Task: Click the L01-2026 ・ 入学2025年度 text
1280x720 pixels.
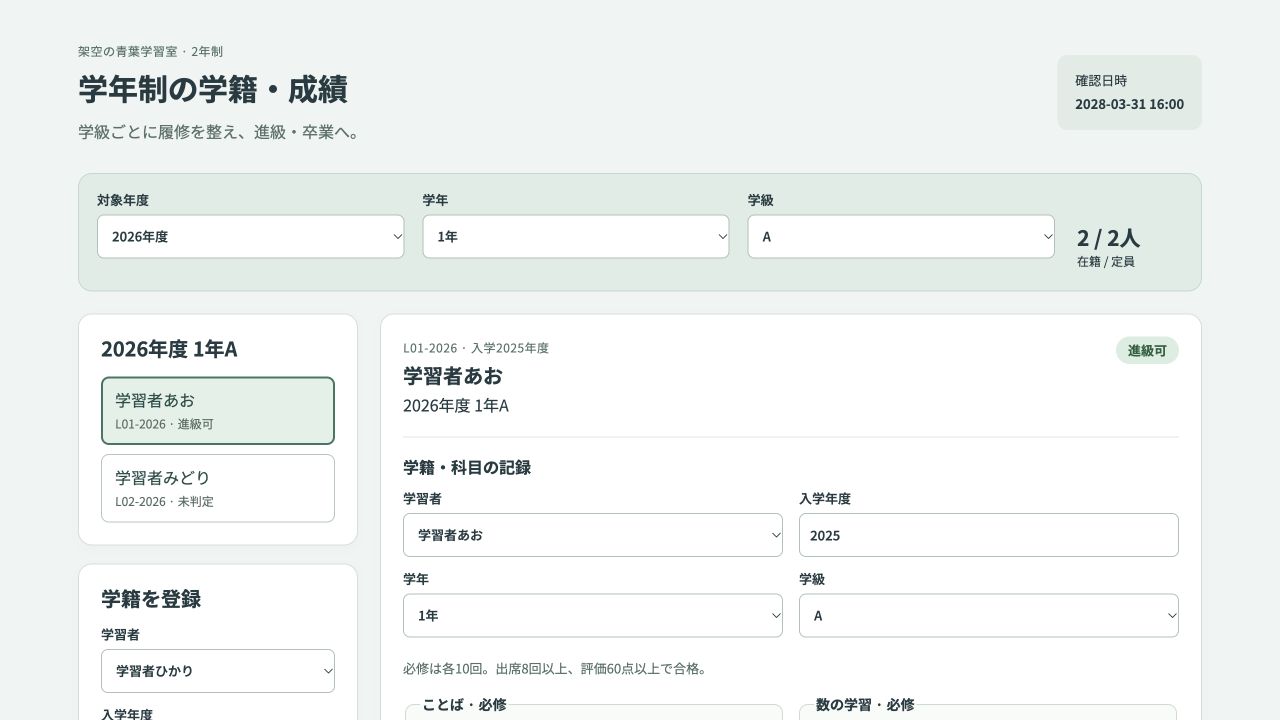Action: (x=476, y=348)
